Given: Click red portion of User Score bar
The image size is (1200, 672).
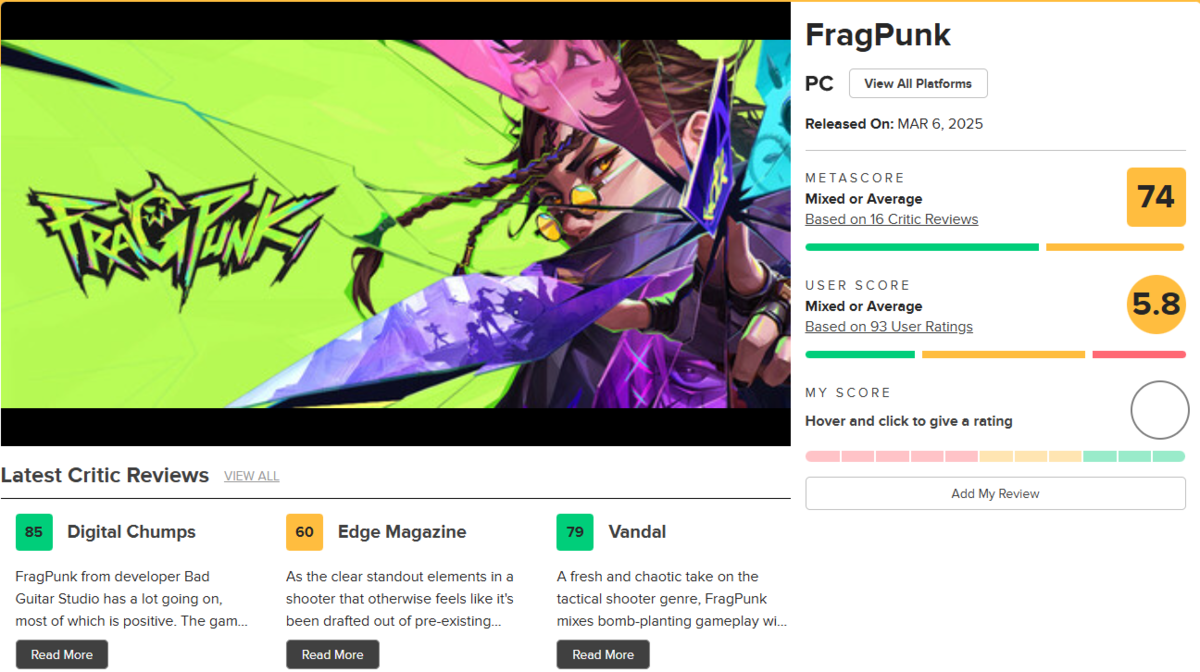Looking at the screenshot, I should [1139, 354].
